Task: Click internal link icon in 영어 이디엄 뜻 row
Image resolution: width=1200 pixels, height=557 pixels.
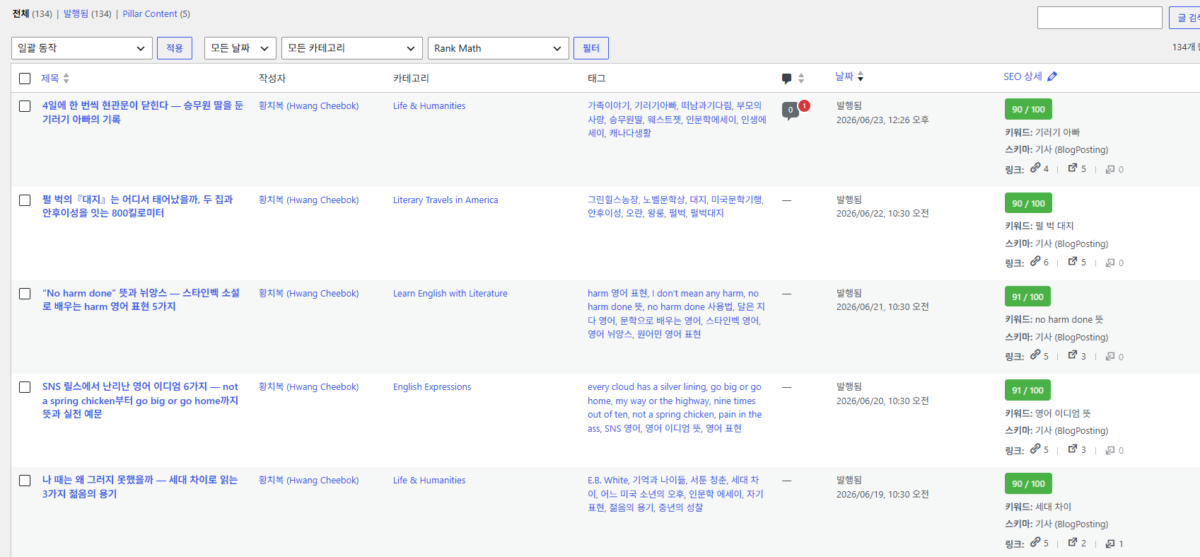Action: coord(1035,449)
